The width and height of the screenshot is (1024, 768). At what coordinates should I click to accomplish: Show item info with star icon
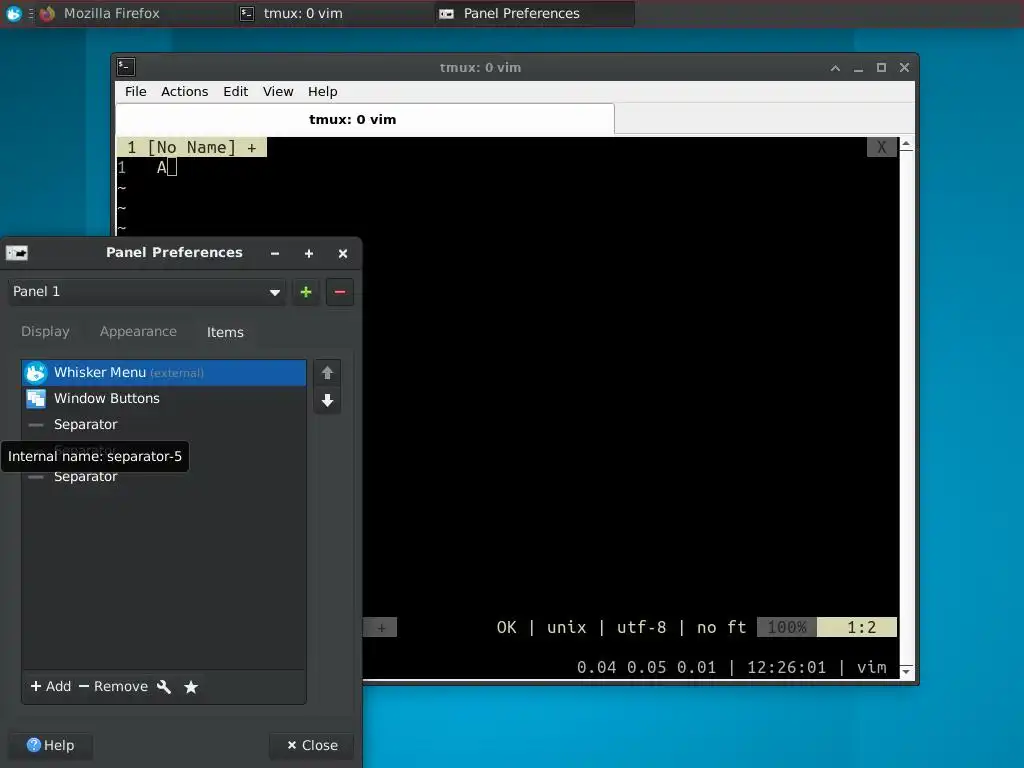coord(191,686)
